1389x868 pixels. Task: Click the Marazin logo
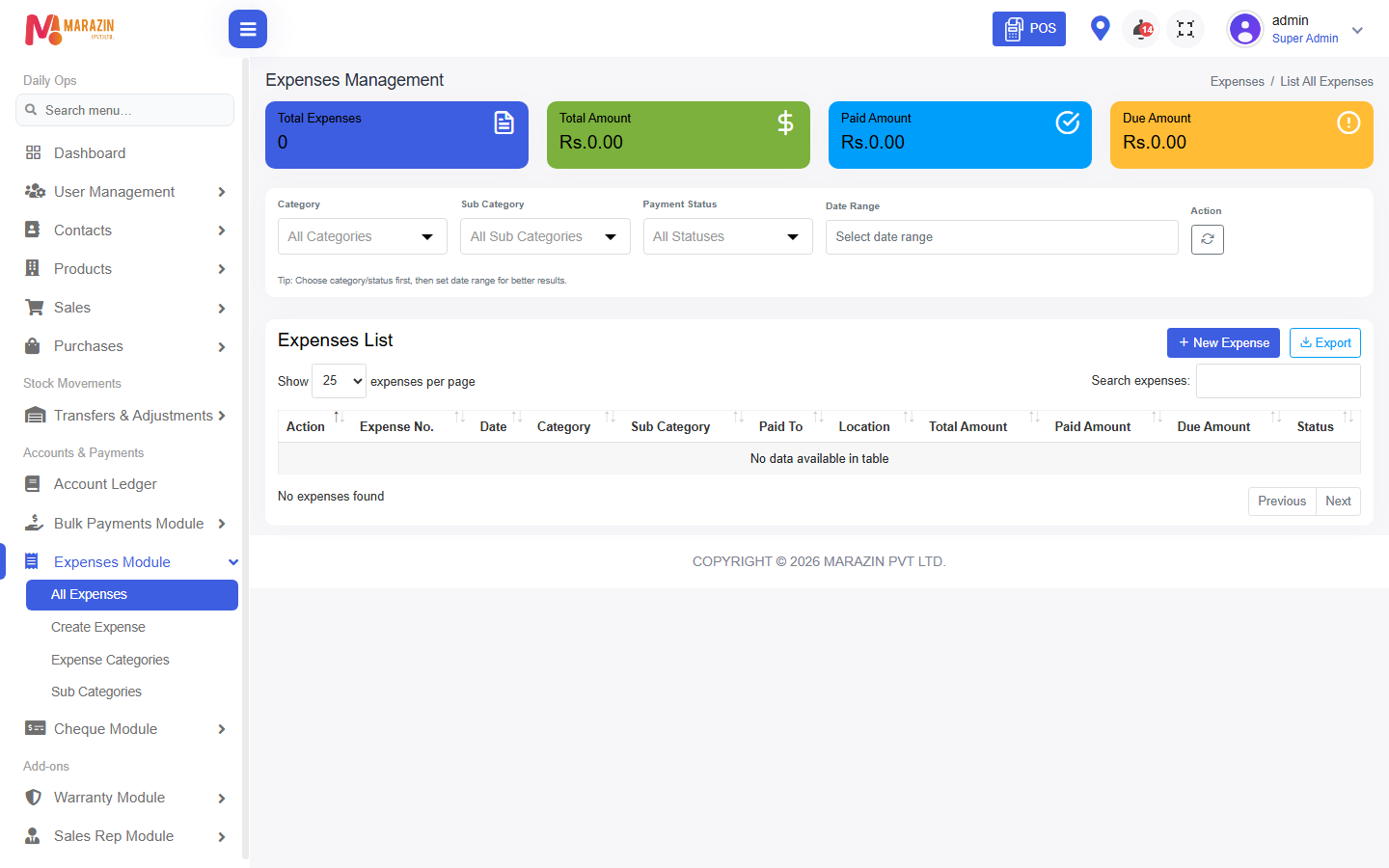pyautogui.click(x=69, y=29)
